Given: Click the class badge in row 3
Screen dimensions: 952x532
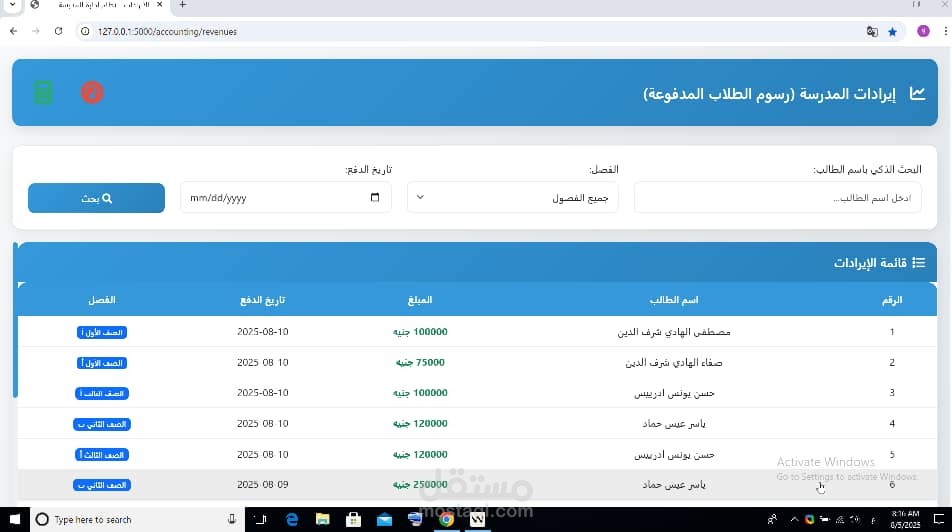Looking at the screenshot, I should pyautogui.click(x=102, y=394).
